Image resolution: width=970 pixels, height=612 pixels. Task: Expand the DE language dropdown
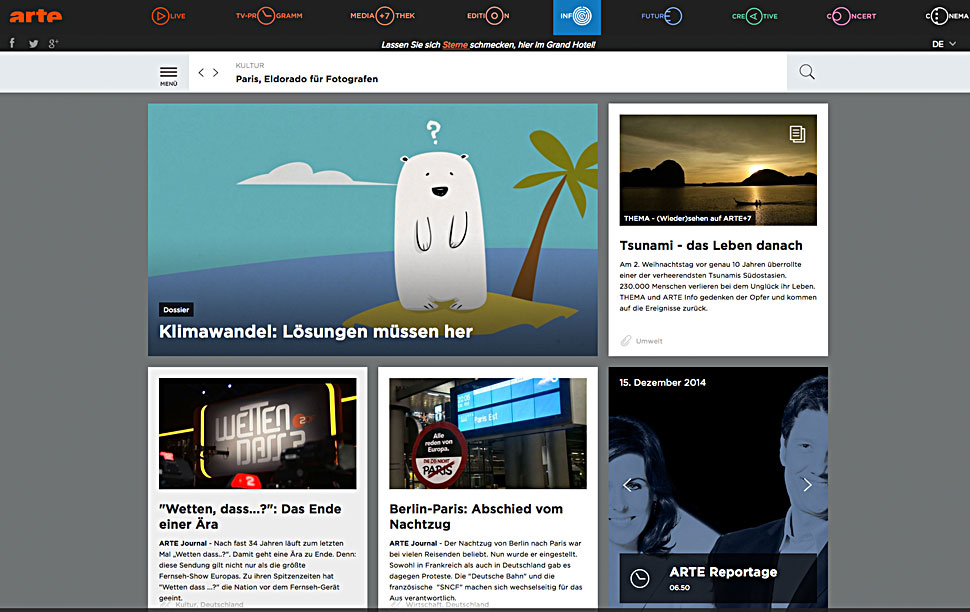click(944, 44)
